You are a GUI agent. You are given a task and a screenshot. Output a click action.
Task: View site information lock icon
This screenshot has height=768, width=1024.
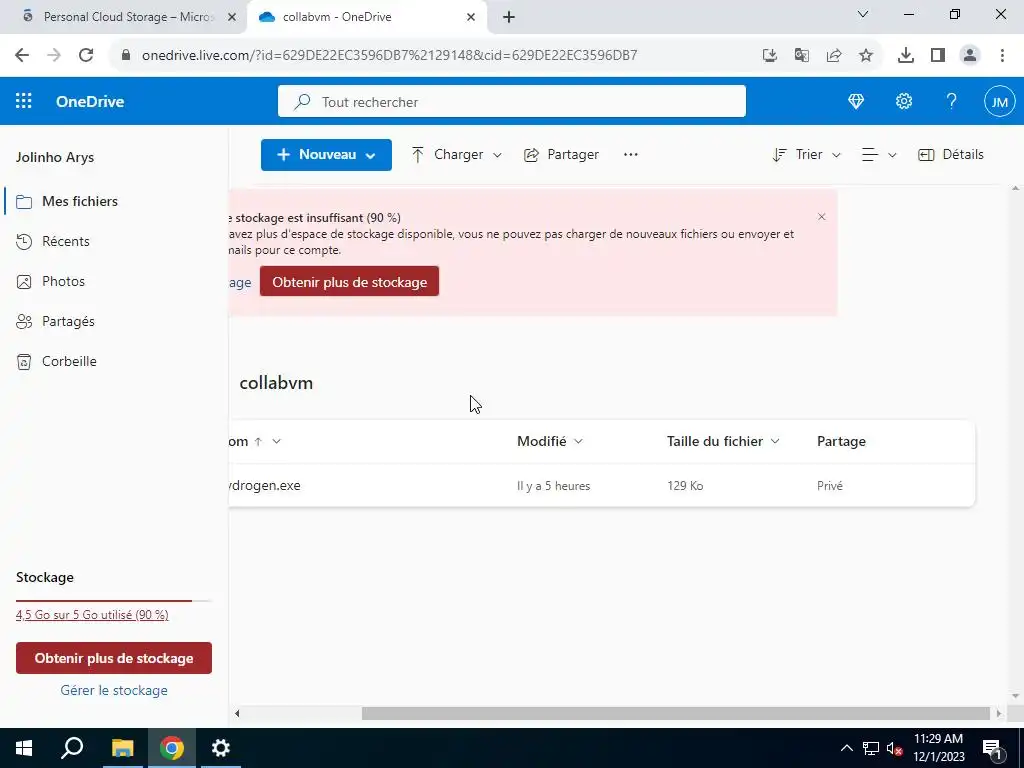[127, 56]
